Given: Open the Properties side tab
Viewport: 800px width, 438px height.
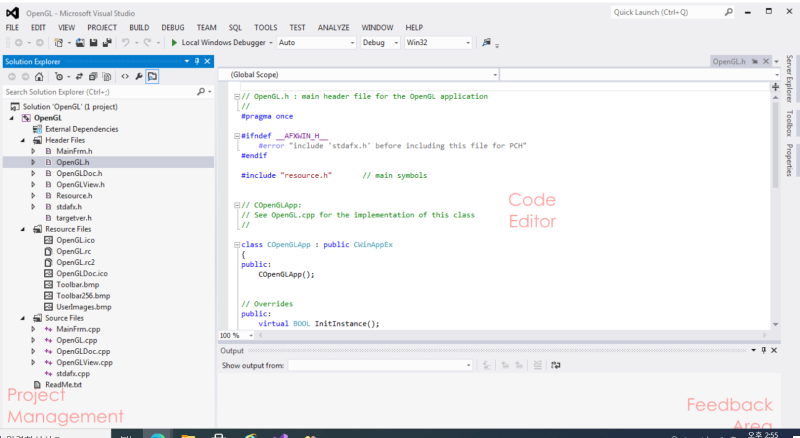Looking at the screenshot, I should tap(789, 160).
